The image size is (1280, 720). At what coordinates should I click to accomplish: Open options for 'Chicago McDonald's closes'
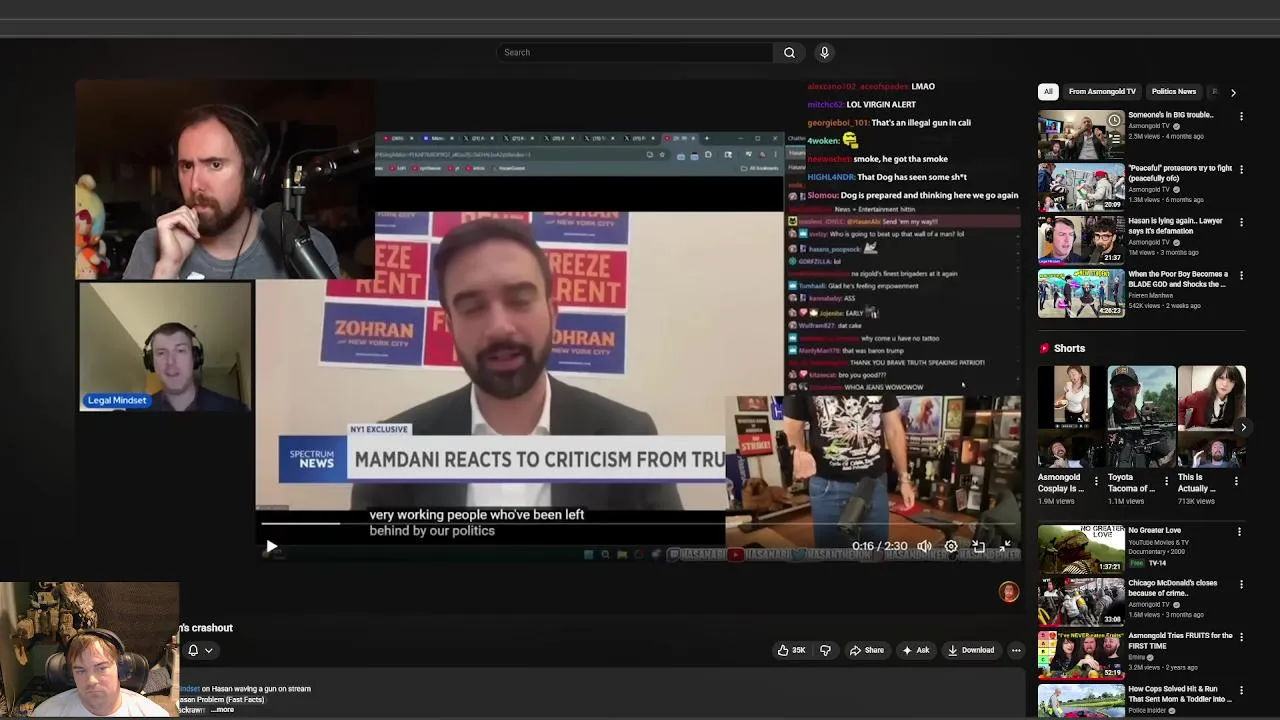(1241, 585)
